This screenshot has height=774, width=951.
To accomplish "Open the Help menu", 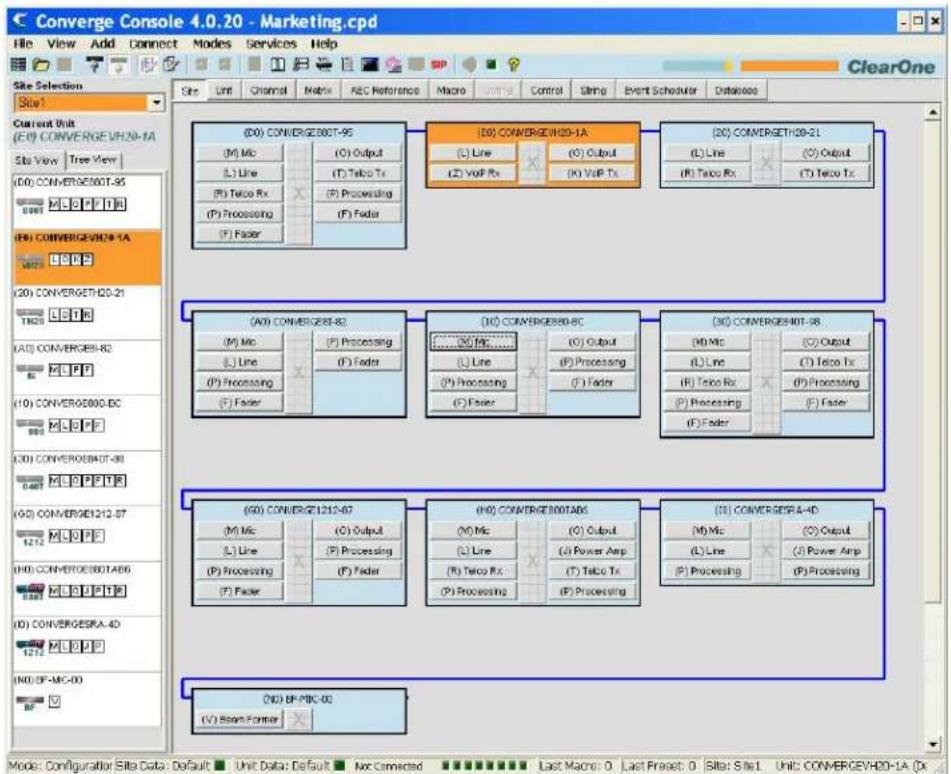I will click(x=324, y=44).
